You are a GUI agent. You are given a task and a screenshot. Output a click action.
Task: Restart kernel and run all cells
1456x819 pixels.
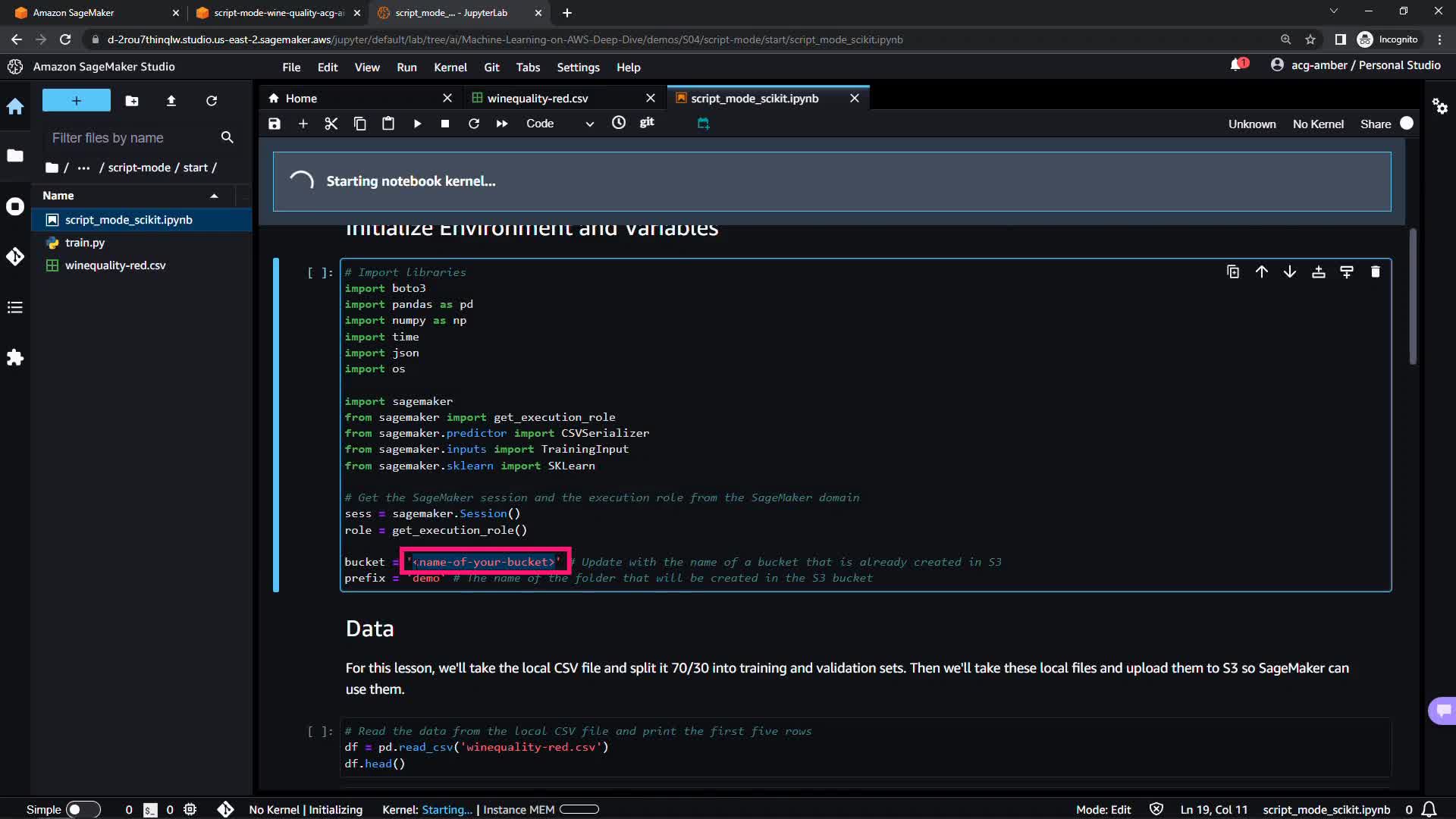pos(502,124)
